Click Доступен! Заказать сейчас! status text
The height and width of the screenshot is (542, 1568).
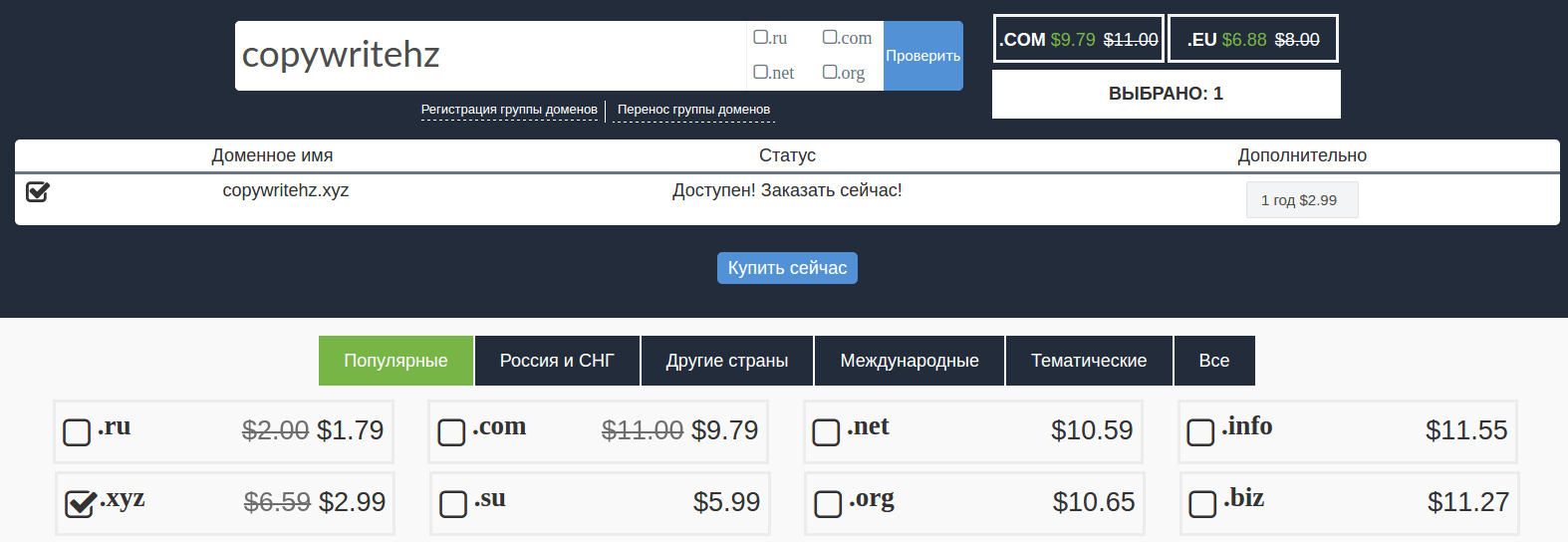point(787,190)
